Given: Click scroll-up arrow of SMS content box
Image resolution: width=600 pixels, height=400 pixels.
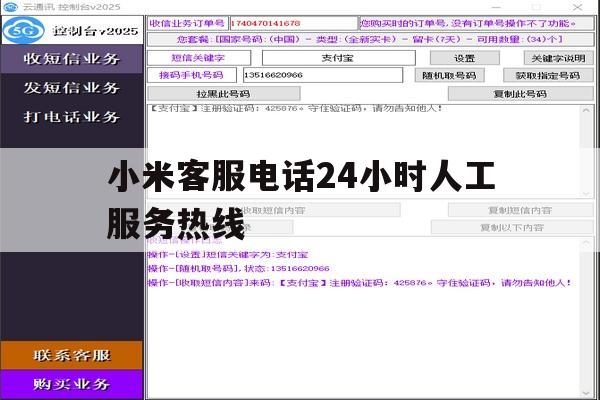Looking at the screenshot, I should [x=586, y=111].
